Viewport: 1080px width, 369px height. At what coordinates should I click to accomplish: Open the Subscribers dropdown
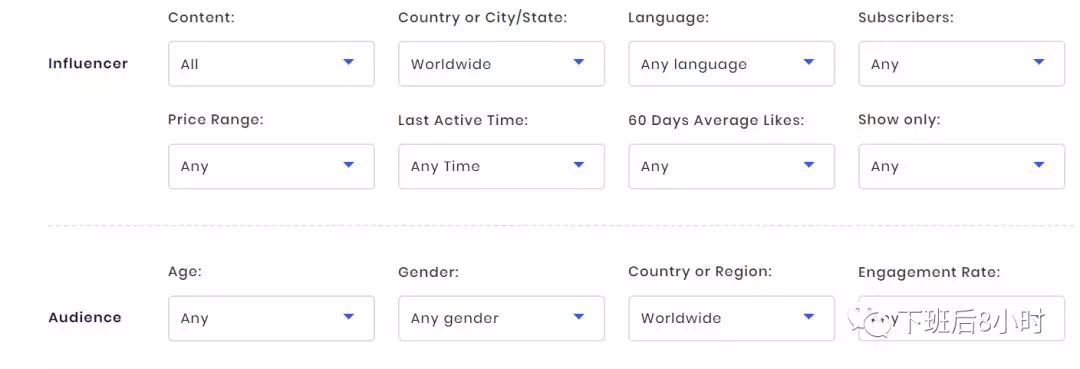[962, 64]
